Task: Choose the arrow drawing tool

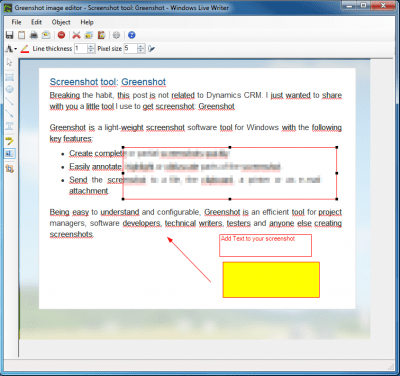Action: point(10,114)
